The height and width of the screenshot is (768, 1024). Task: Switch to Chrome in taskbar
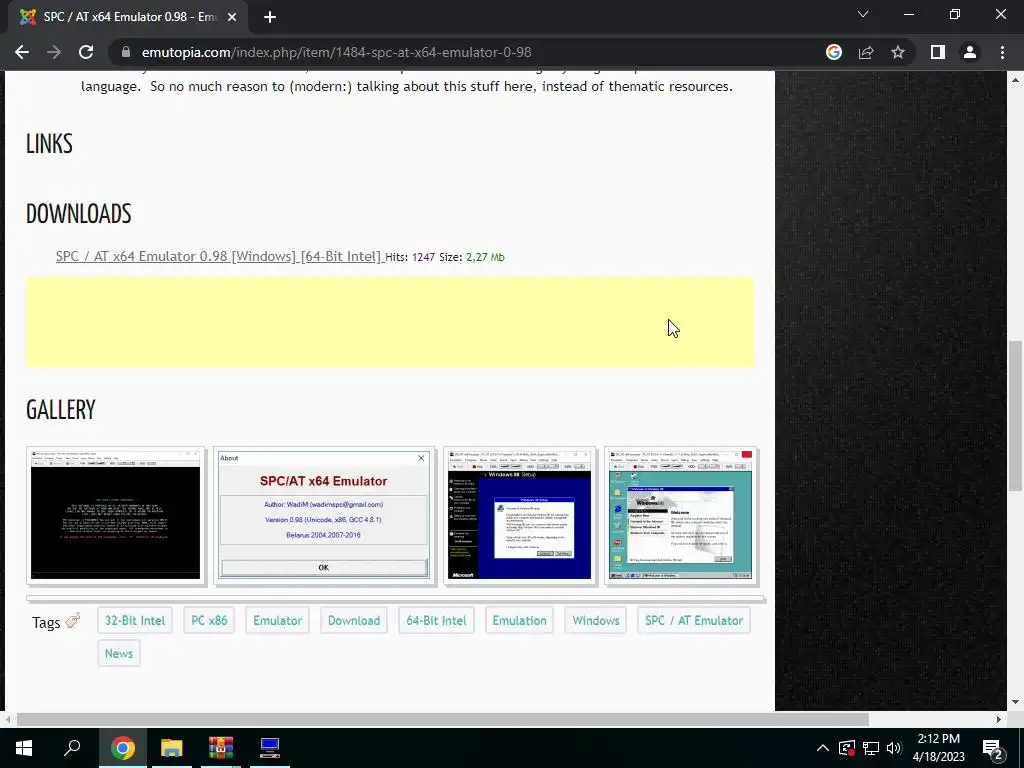point(122,748)
